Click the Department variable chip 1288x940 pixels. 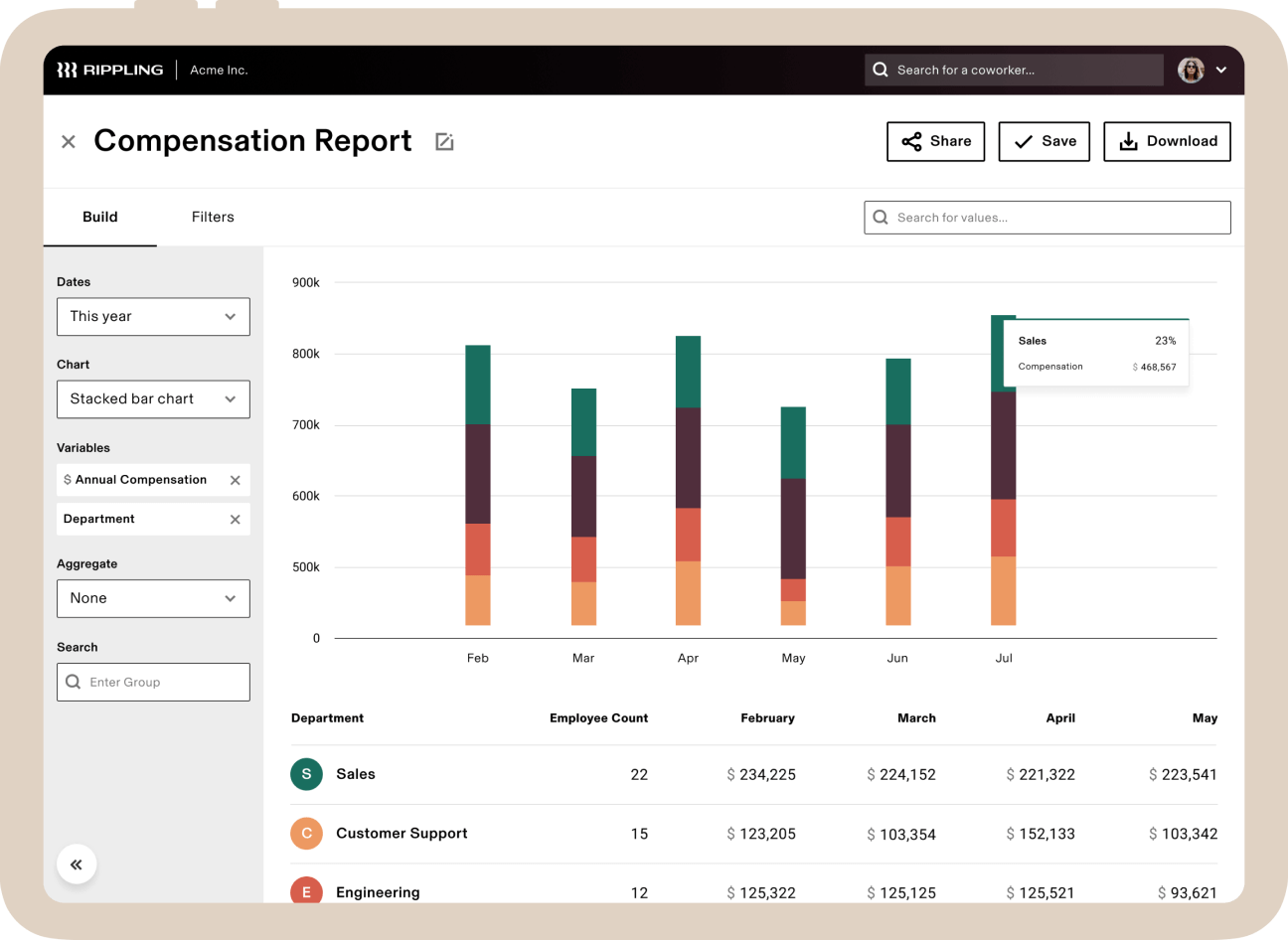pyautogui.click(x=153, y=520)
